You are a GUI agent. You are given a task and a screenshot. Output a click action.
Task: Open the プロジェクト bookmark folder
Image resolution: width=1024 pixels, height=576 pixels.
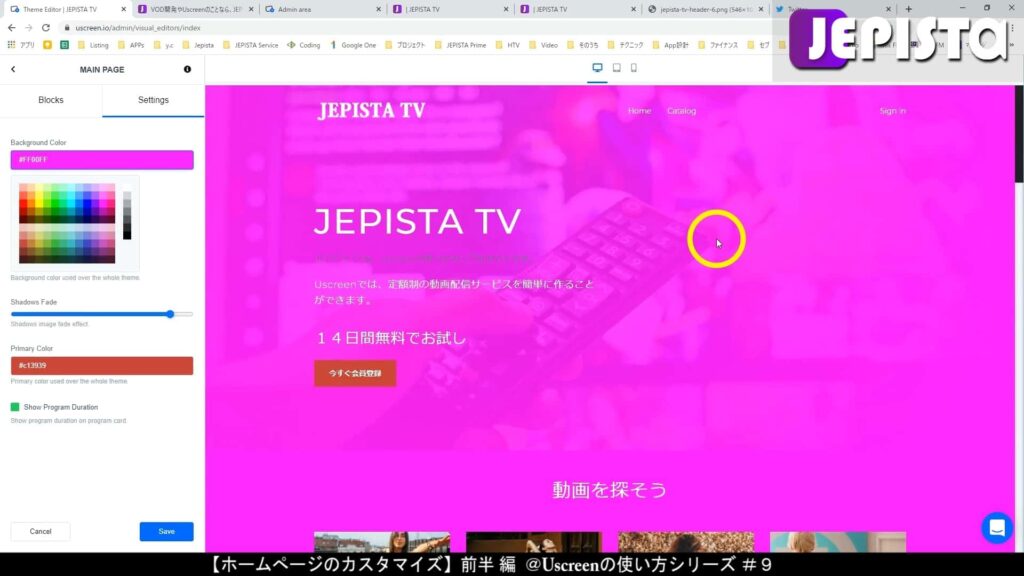(x=405, y=45)
